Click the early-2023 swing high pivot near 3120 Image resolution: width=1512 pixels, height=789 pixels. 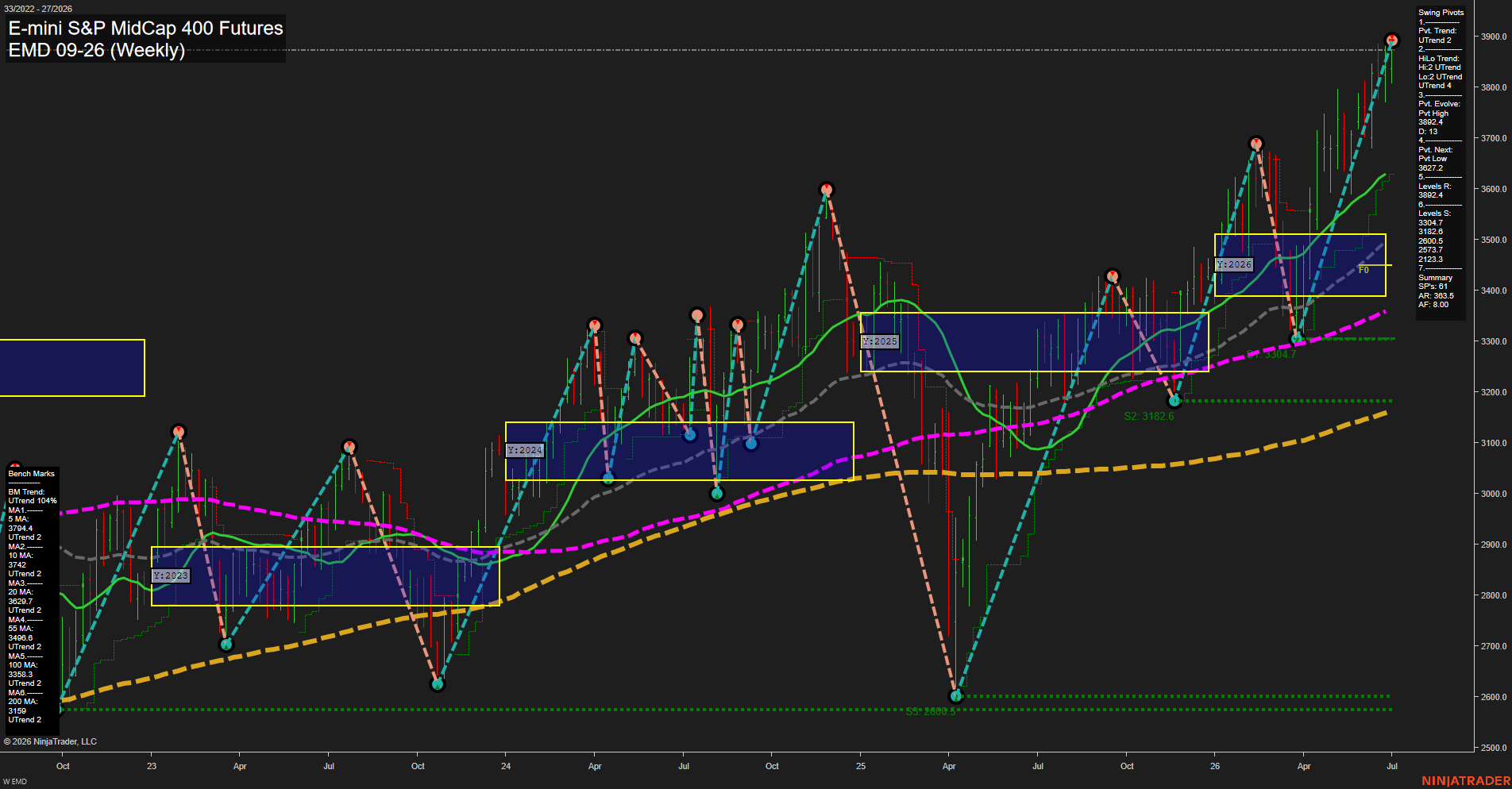coord(179,432)
